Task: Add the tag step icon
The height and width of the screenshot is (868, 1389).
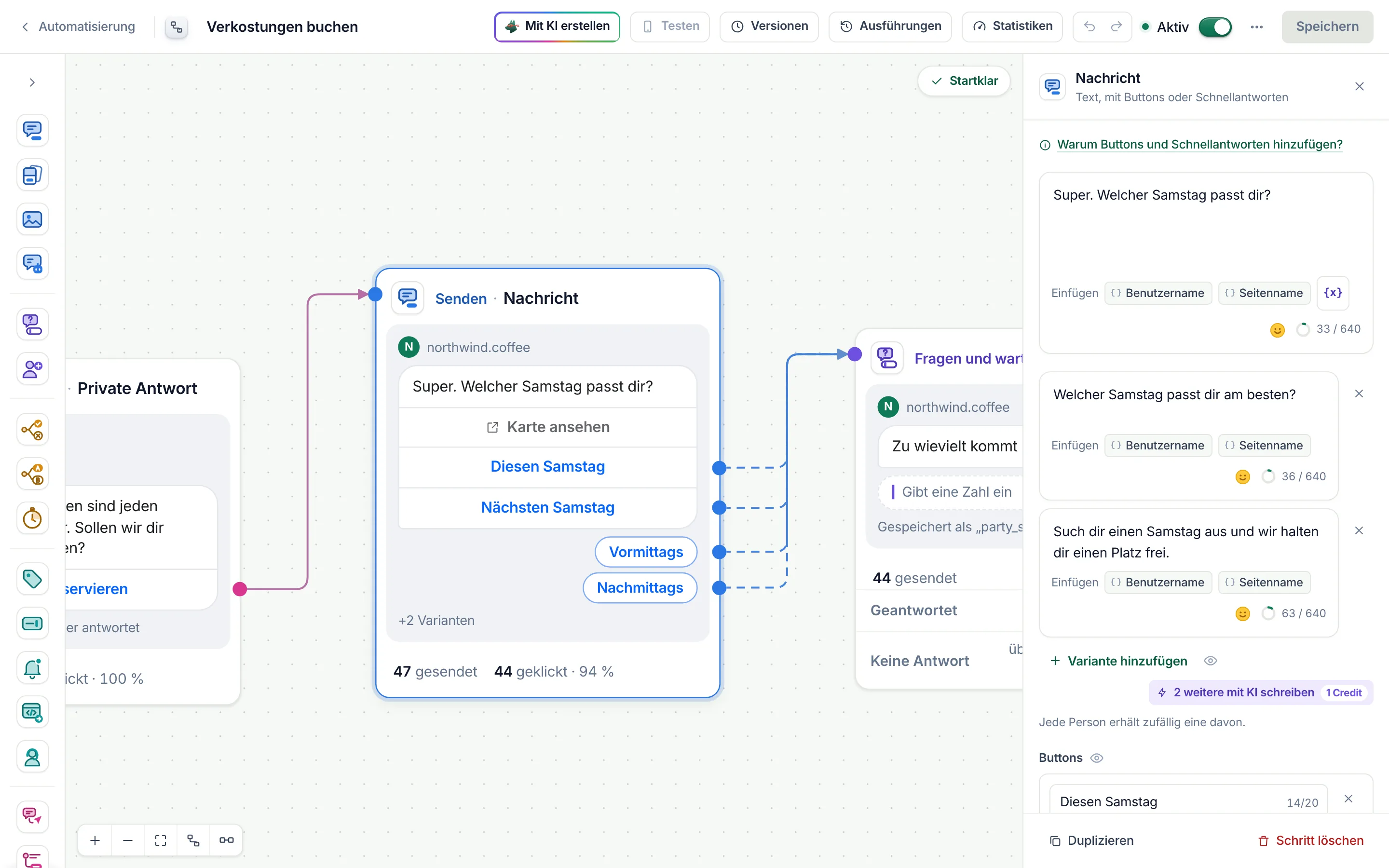Action: [x=32, y=579]
